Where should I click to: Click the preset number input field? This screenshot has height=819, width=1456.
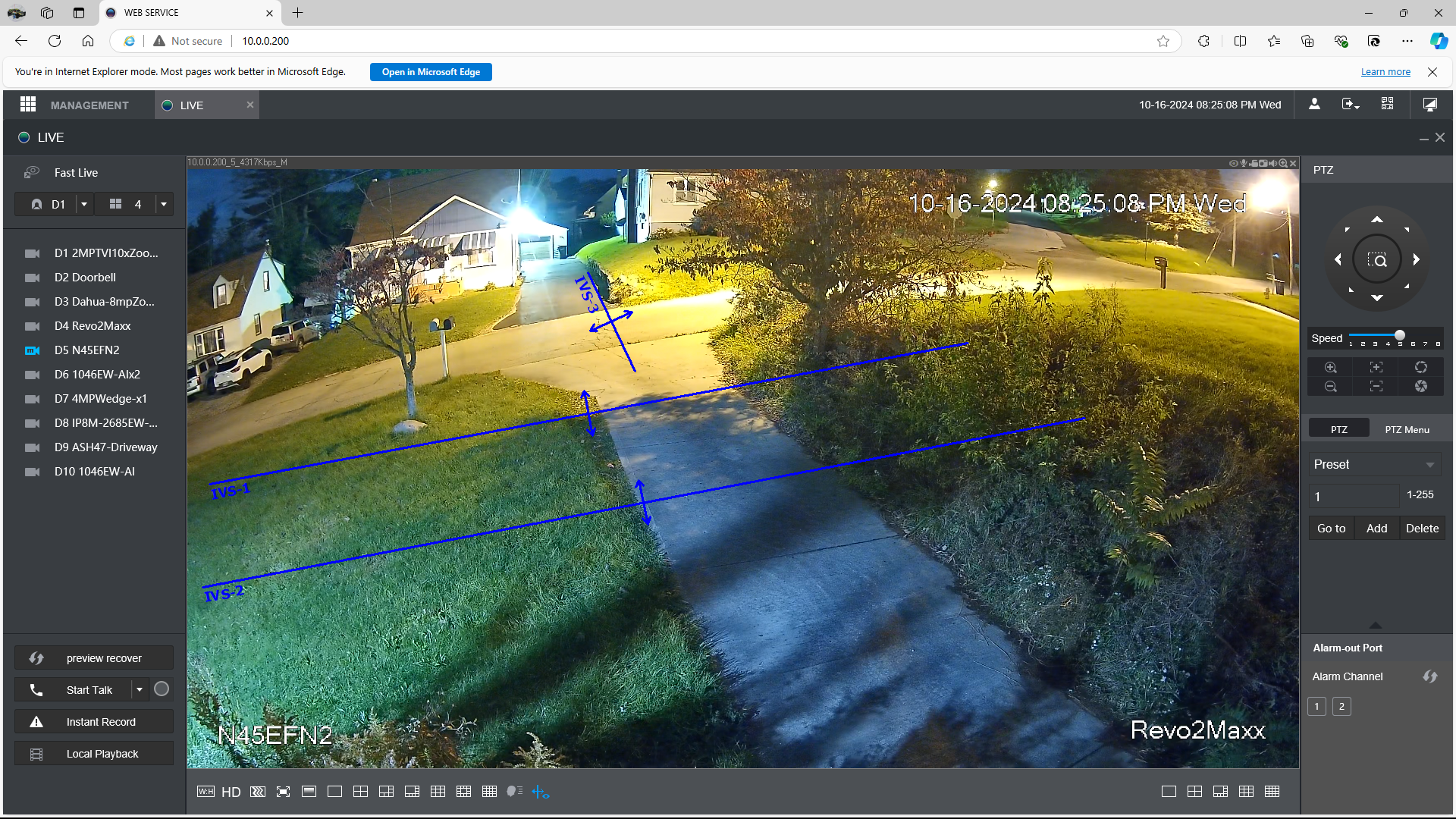pos(1354,497)
